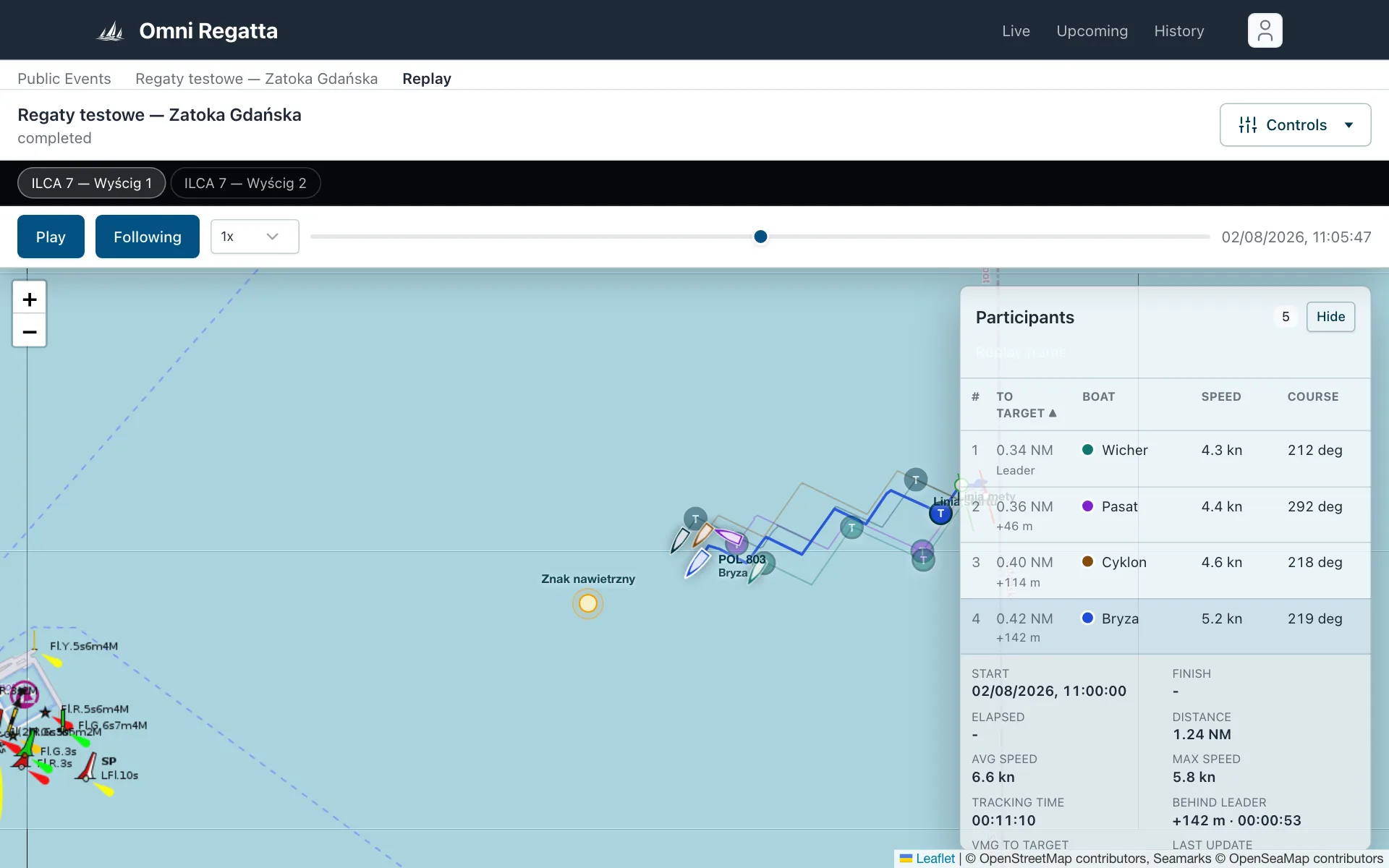
Task: Toggle the Following camera mode
Action: [148, 237]
